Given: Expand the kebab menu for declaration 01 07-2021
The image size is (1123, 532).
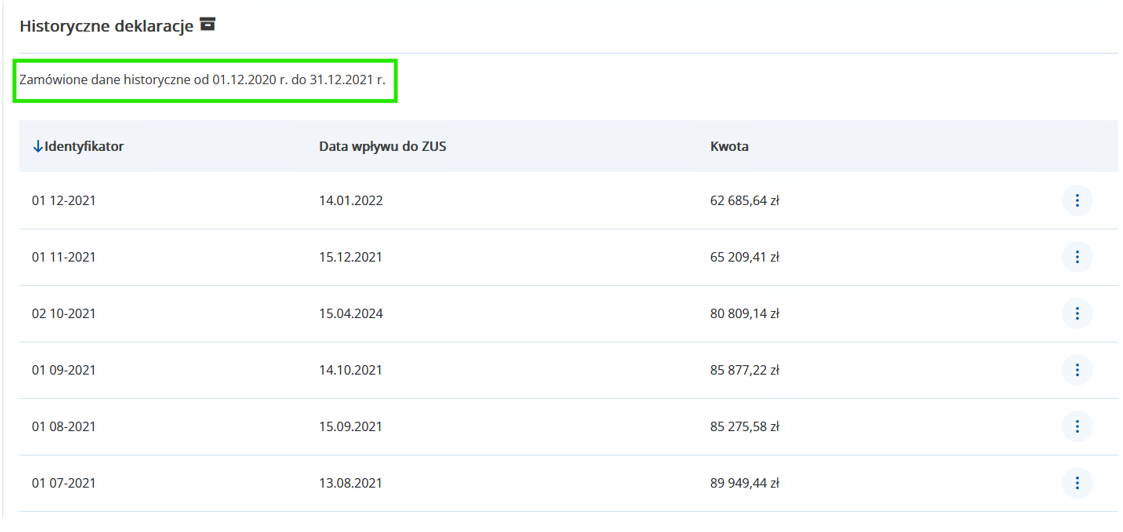Looking at the screenshot, I should (x=1076, y=484).
